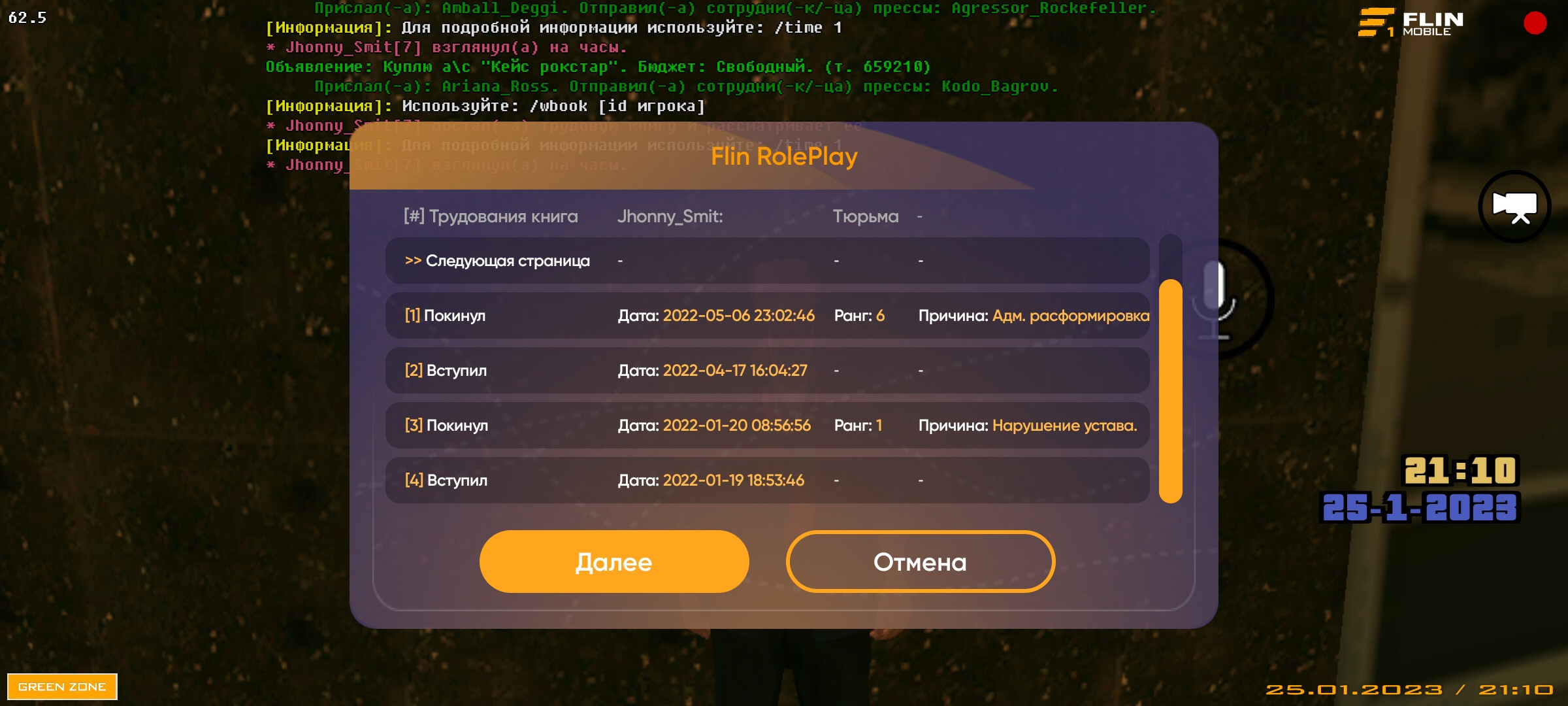Click the orange dialog scrollbar thumb
The image size is (1568, 706).
pos(1170,391)
